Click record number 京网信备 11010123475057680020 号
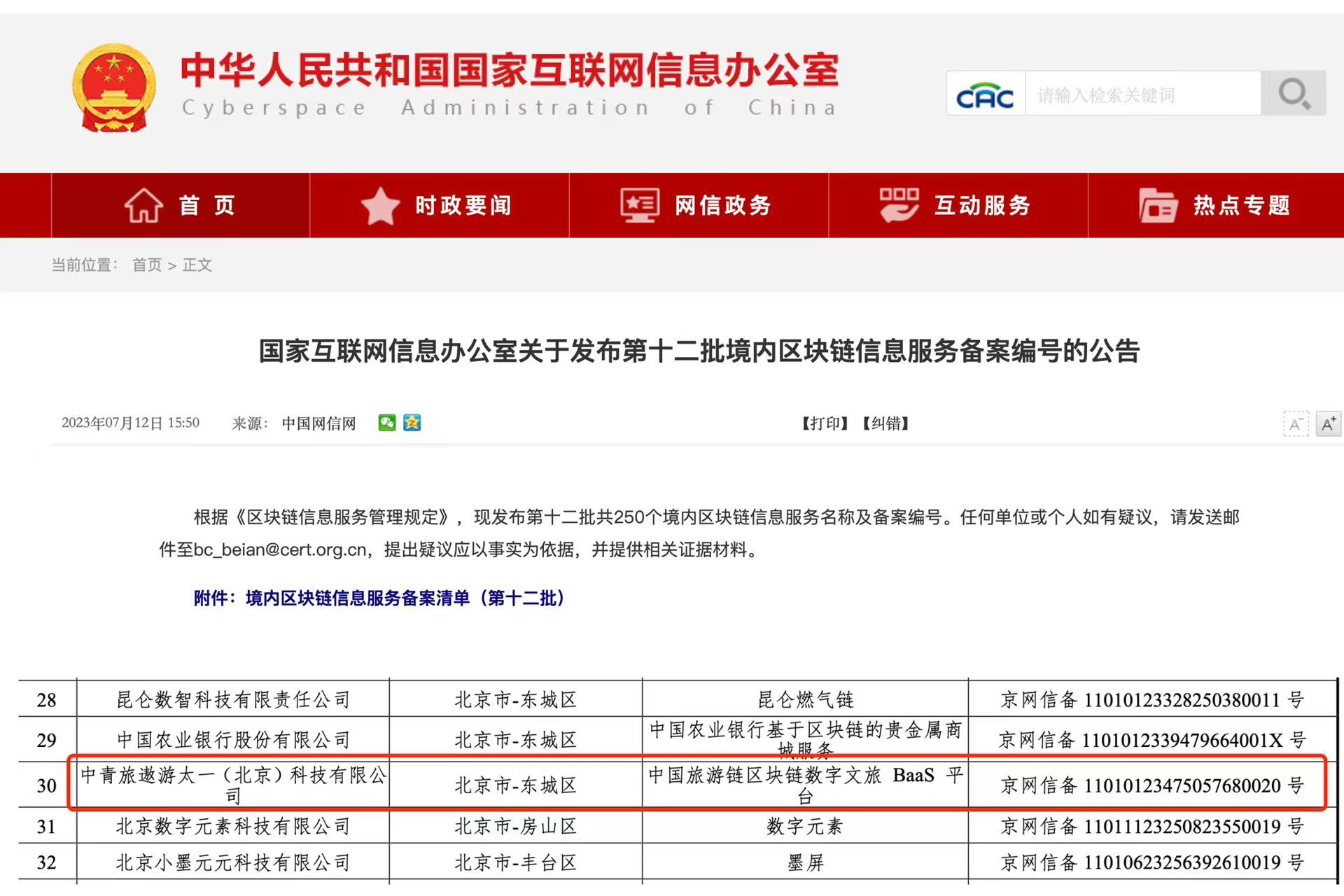The height and width of the screenshot is (896, 1344). (x=1152, y=785)
